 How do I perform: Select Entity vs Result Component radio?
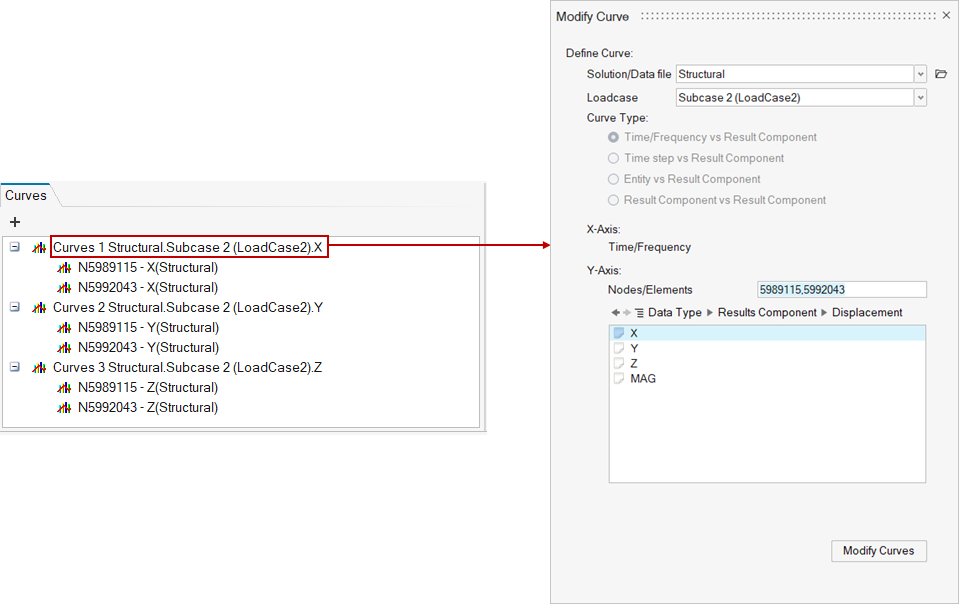click(614, 179)
